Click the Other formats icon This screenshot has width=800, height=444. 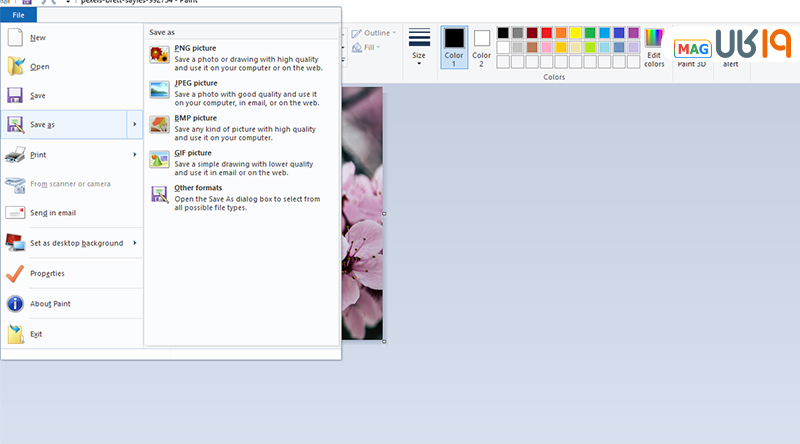(x=159, y=194)
